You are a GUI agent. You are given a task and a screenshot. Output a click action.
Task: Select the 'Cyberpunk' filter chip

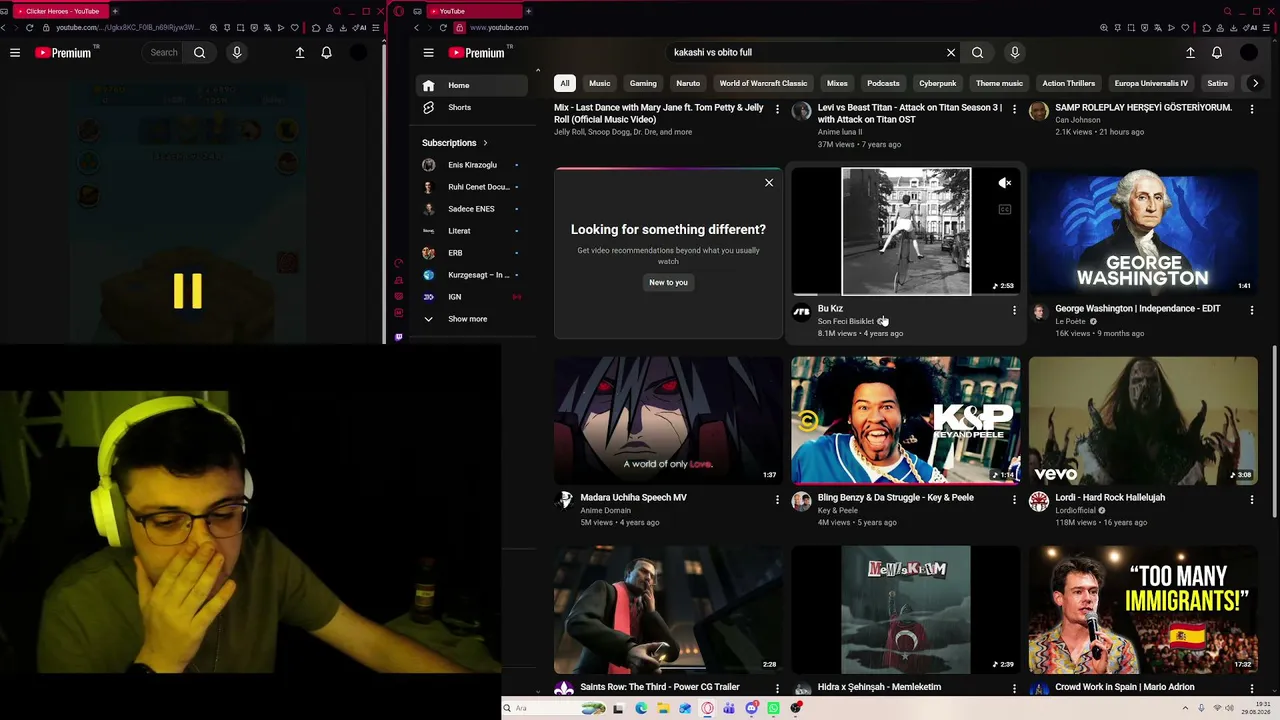tap(938, 83)
